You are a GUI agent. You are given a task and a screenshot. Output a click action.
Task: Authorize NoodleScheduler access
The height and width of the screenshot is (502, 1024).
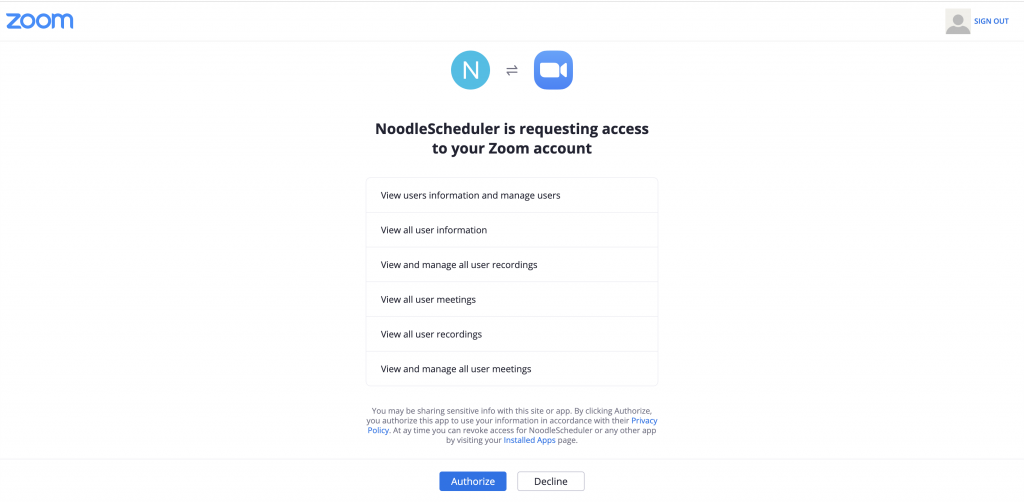click(473, 481)
